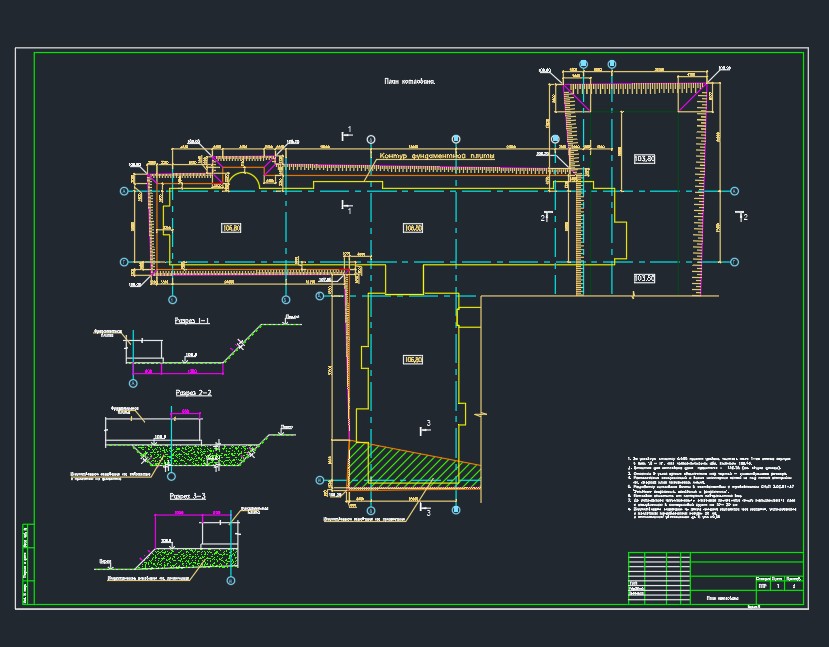Screen dimensions: 829x647
Task: Select the axis bubble below section 1-1
Action: (133, 383)
